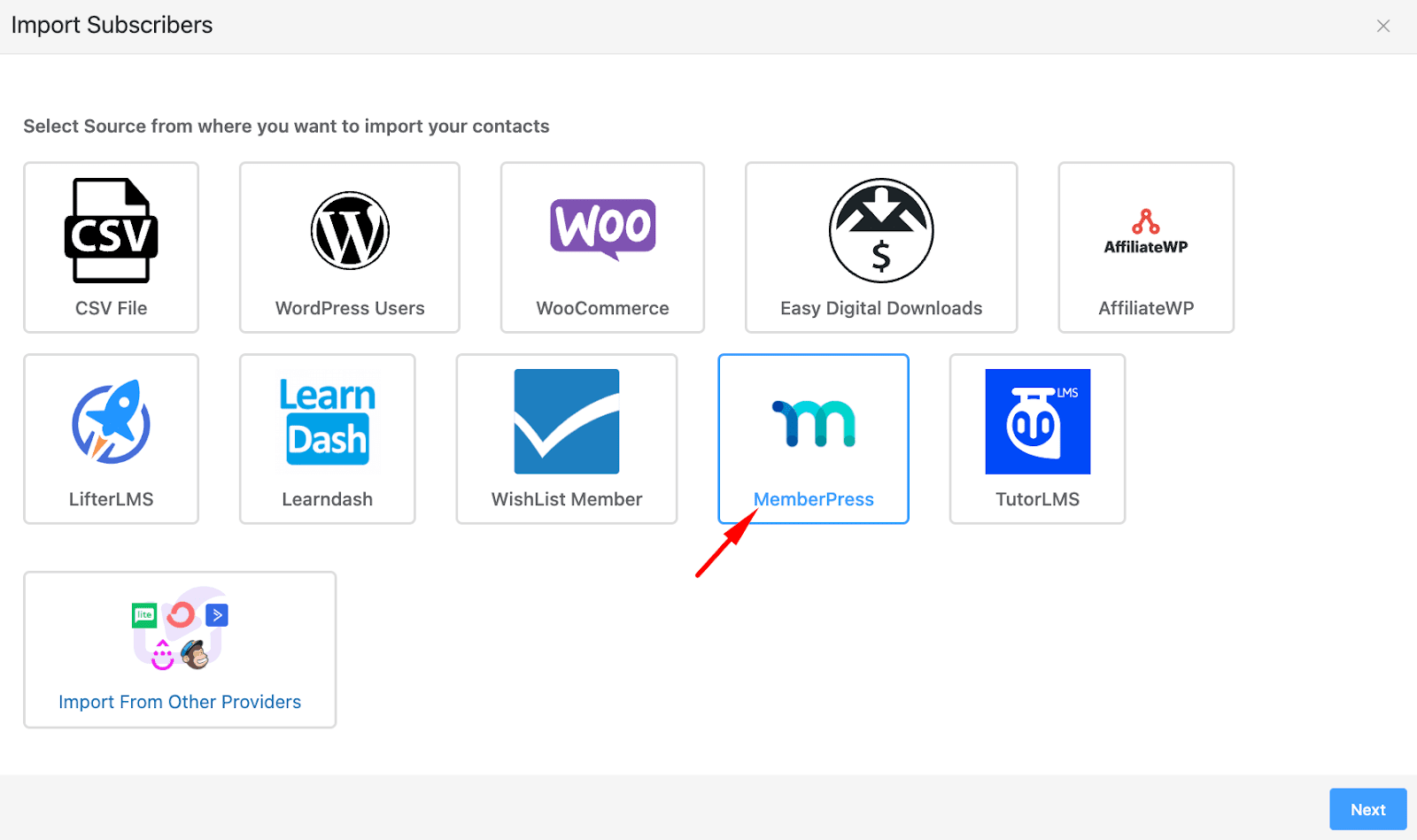Open the other providers icon cluster

[x=180, y=628]
